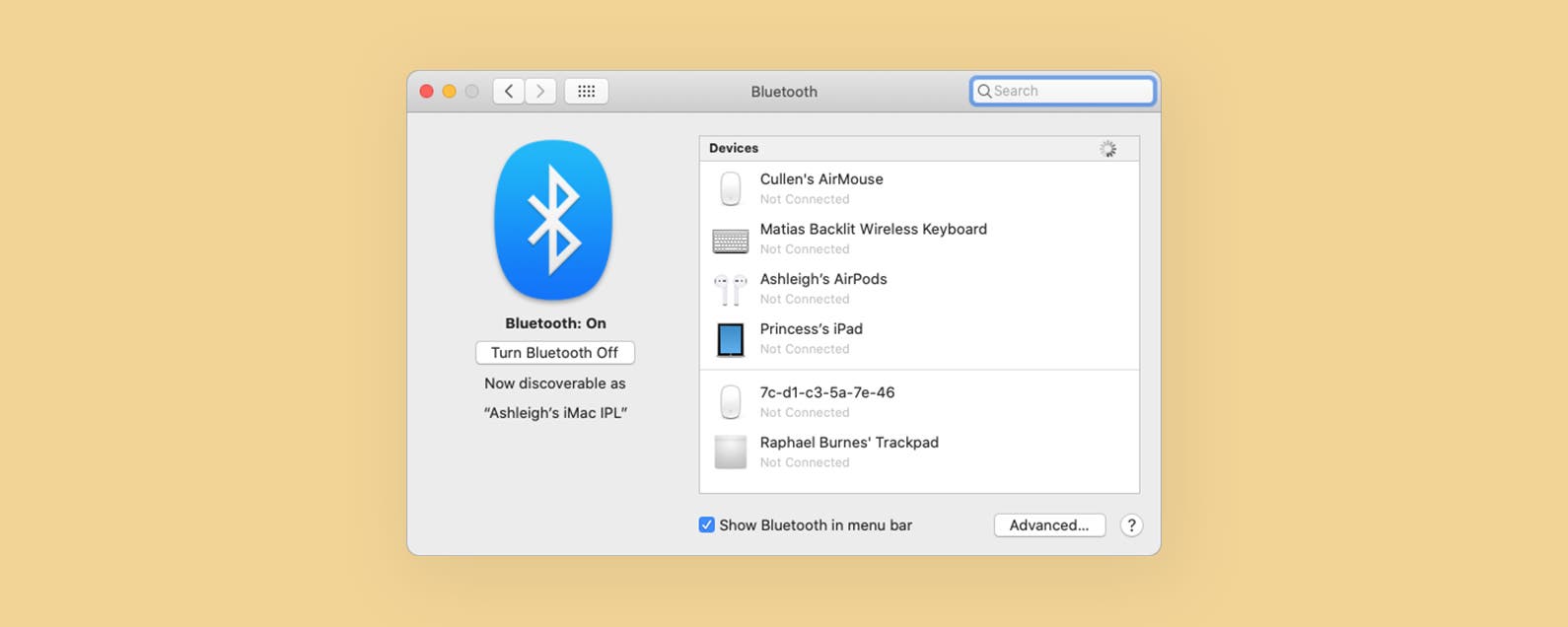The height and width of the screenshot is (627, 1568).
Task: Click the "Ashleigh's iMac IPL" computer name
Action: point(555,413)
